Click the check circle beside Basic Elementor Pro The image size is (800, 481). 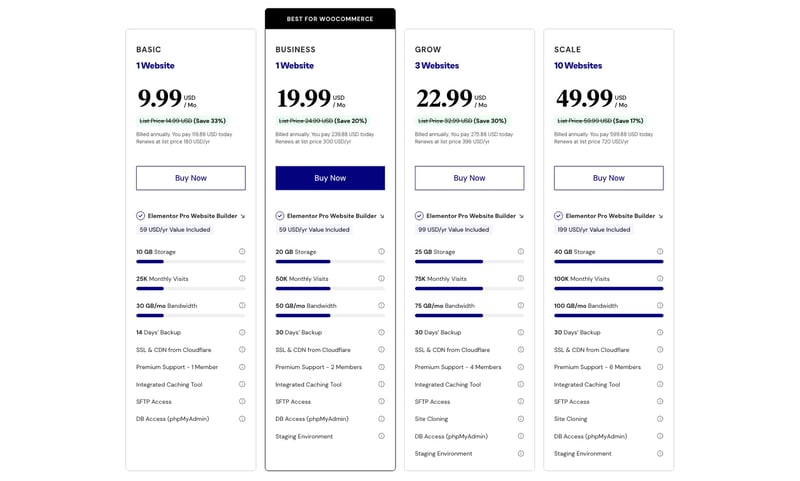tap(140, 216)
